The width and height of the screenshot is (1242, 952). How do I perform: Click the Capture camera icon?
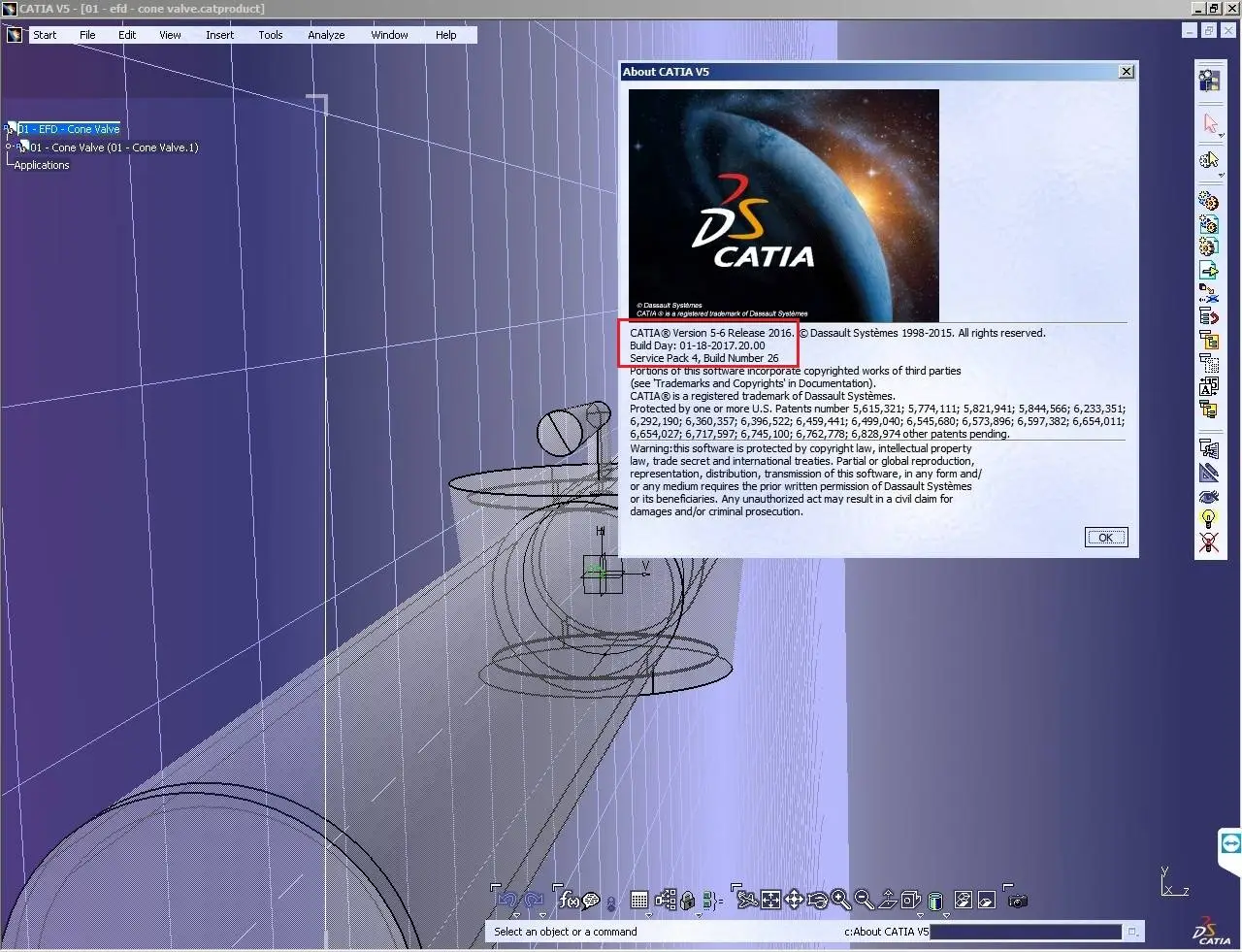pyautogui.click(x=1017, y=901)
